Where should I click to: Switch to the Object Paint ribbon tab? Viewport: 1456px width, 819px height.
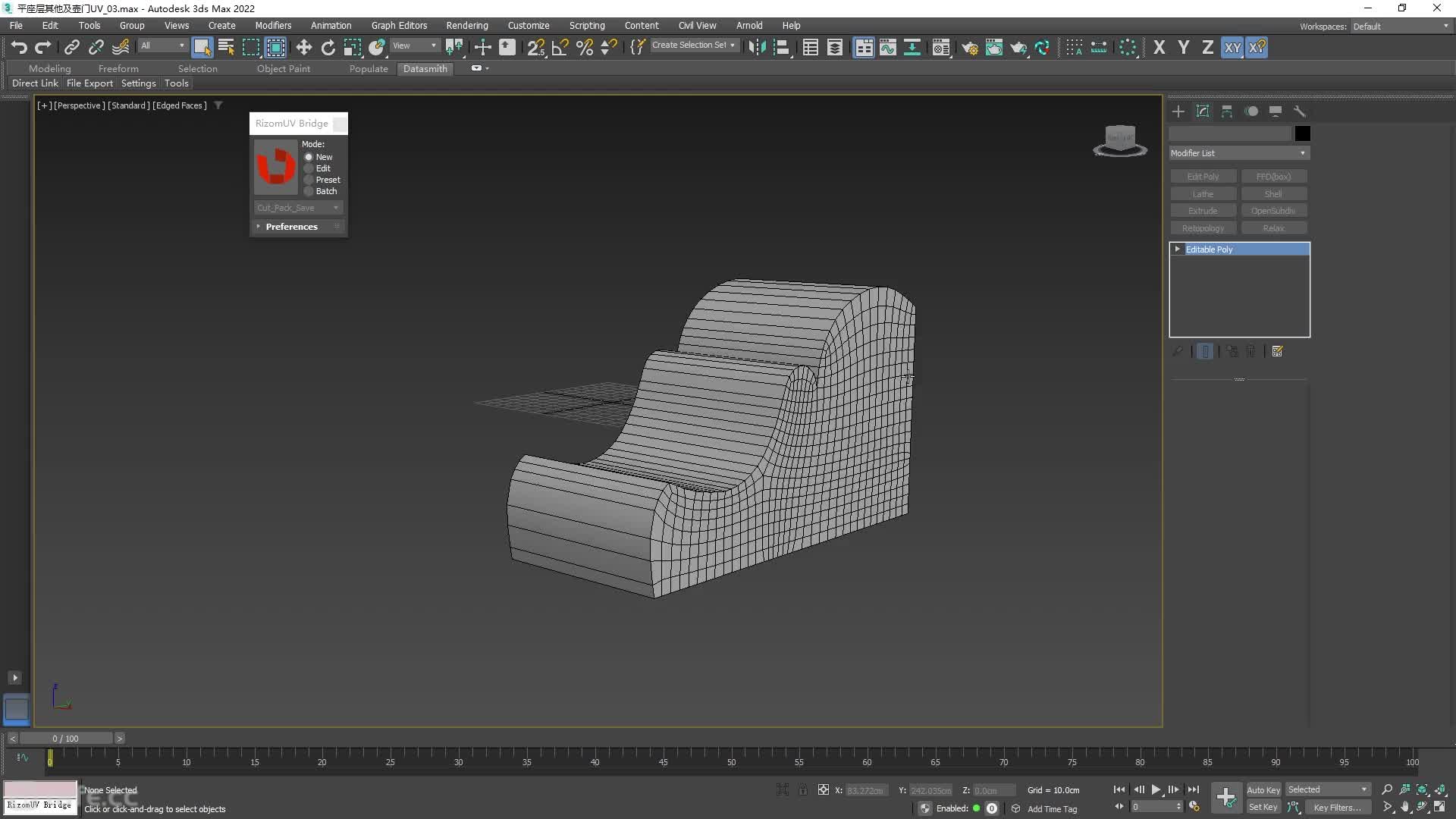283,68
